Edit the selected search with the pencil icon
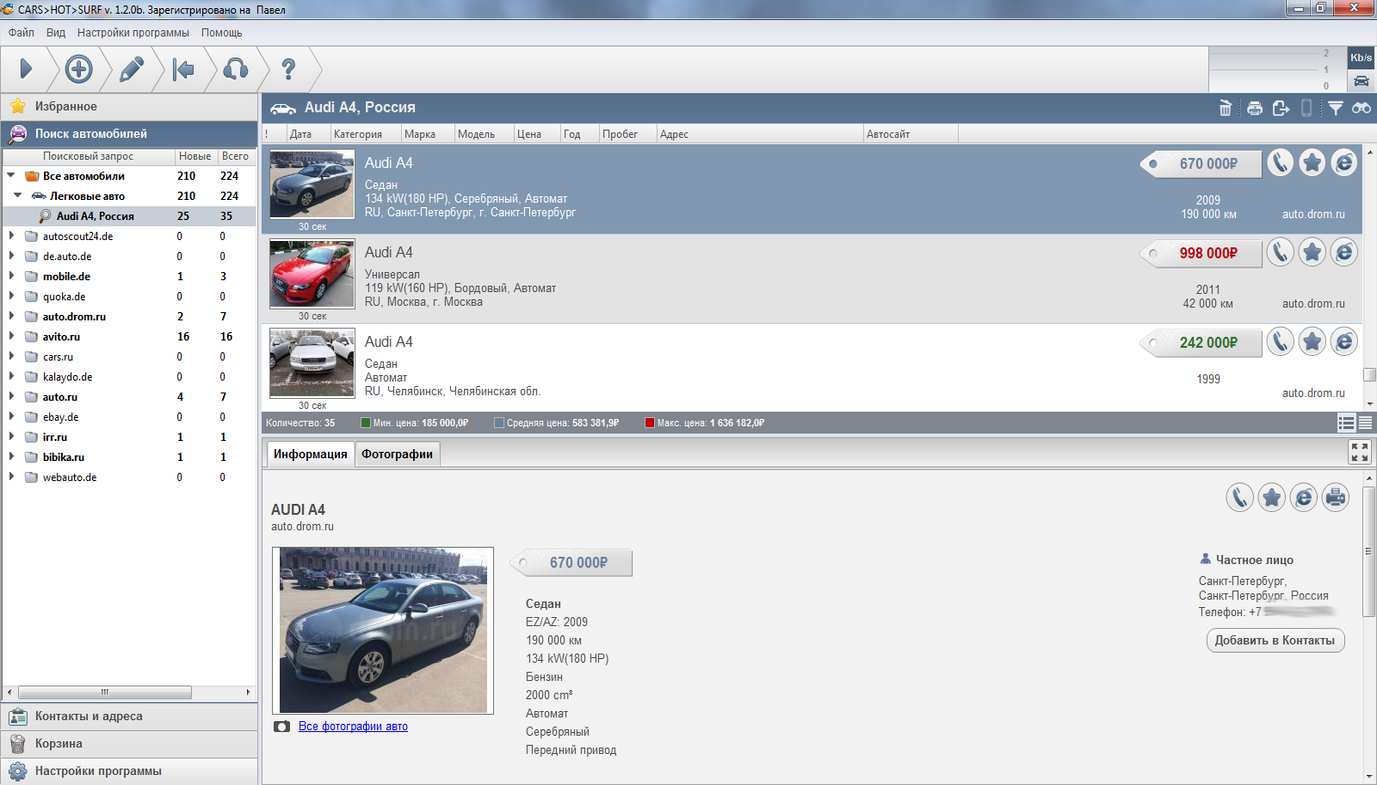 (x=132, y=69)
